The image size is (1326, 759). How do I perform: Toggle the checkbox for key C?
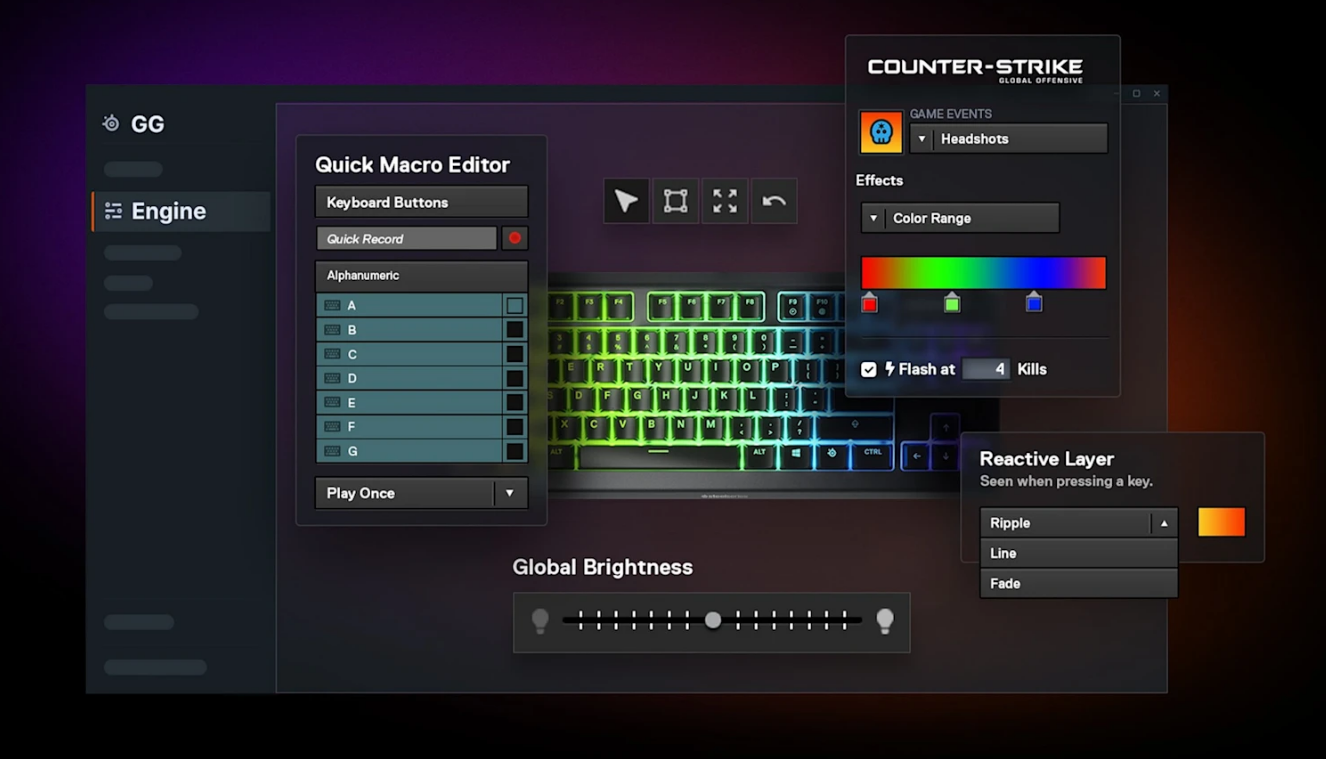coord(514,354)
